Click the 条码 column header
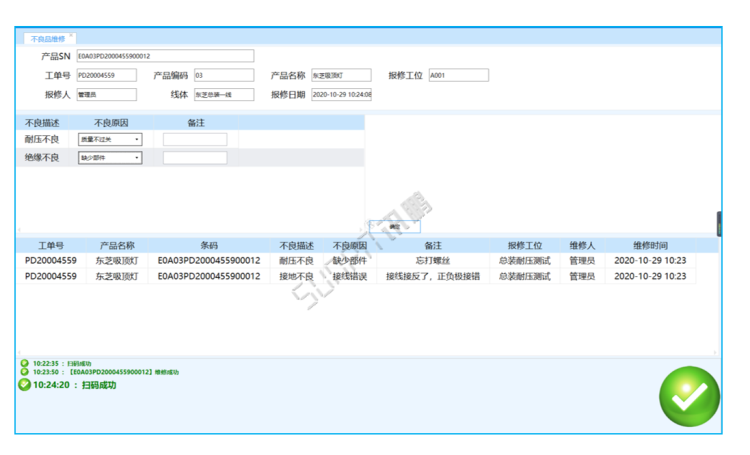 tap(209, 245)
